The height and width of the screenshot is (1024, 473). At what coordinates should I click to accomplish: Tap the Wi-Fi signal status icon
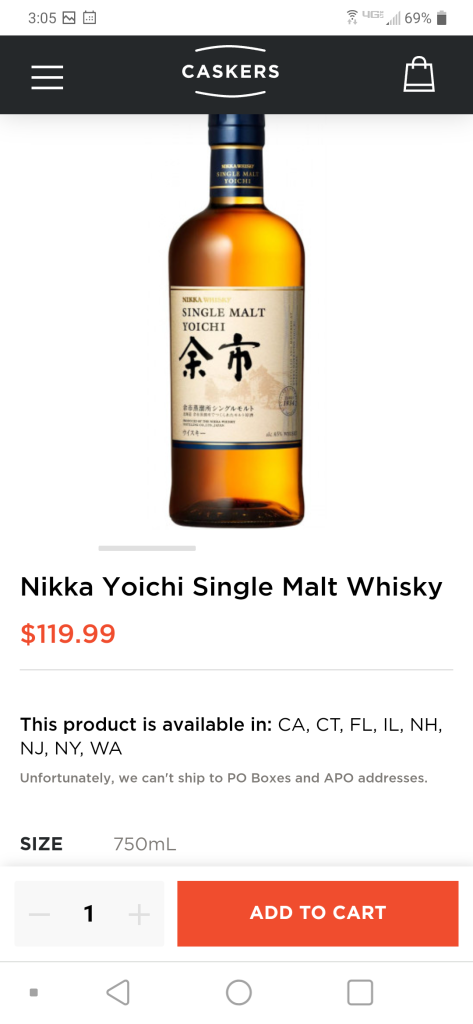point(353,16)
